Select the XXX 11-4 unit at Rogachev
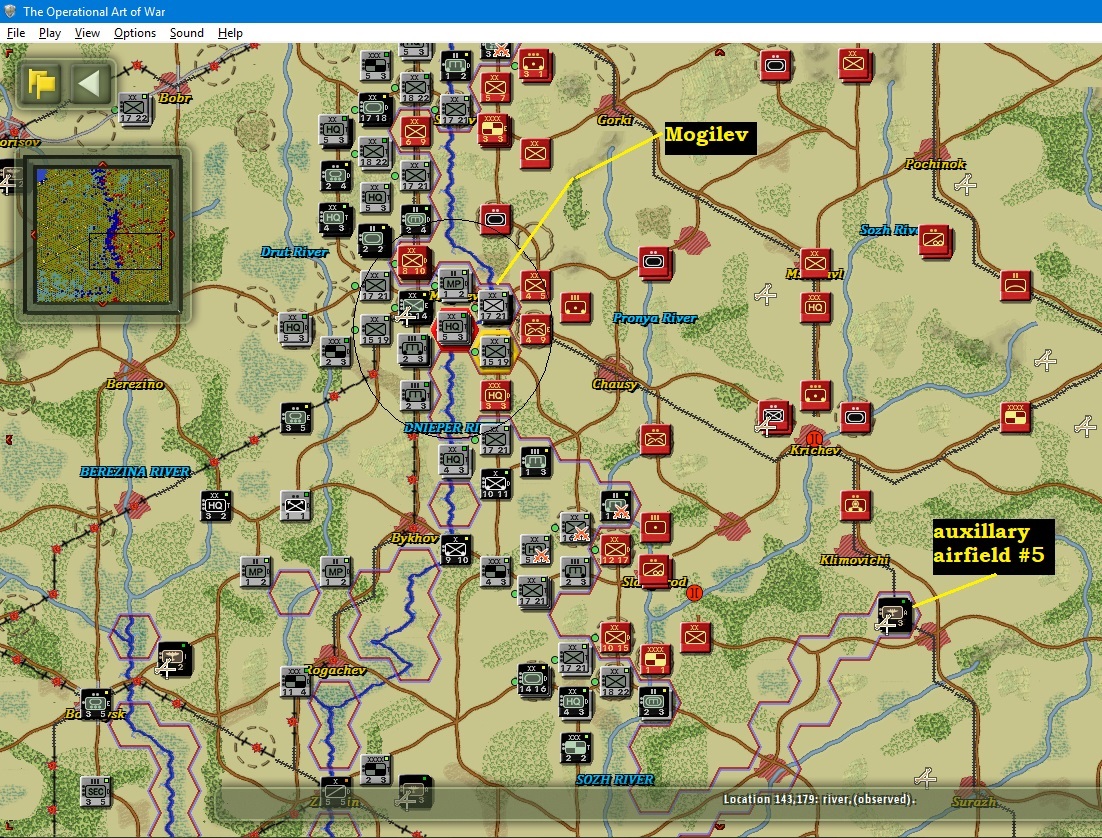 (x=295, y=681)
